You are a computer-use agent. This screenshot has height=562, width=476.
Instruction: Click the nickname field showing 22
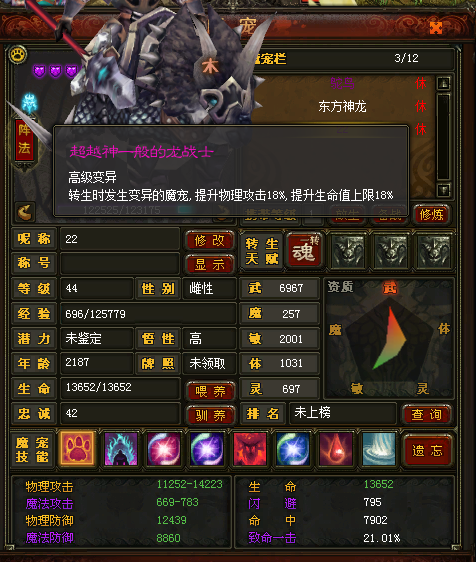point(120,239)
